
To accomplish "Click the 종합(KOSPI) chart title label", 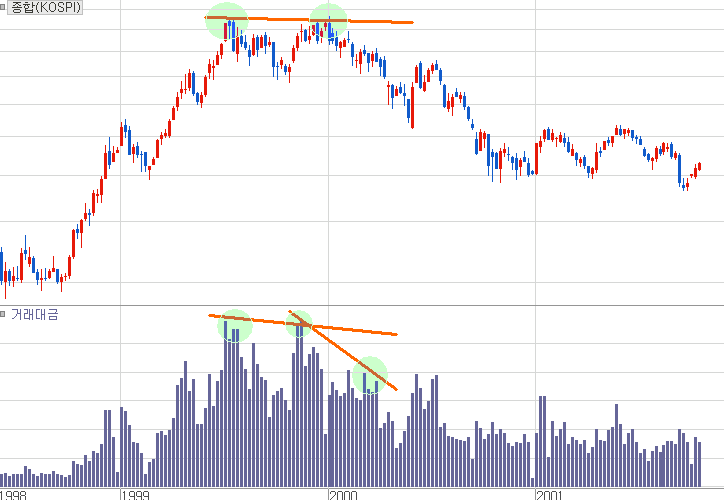I will pos(46,7).
